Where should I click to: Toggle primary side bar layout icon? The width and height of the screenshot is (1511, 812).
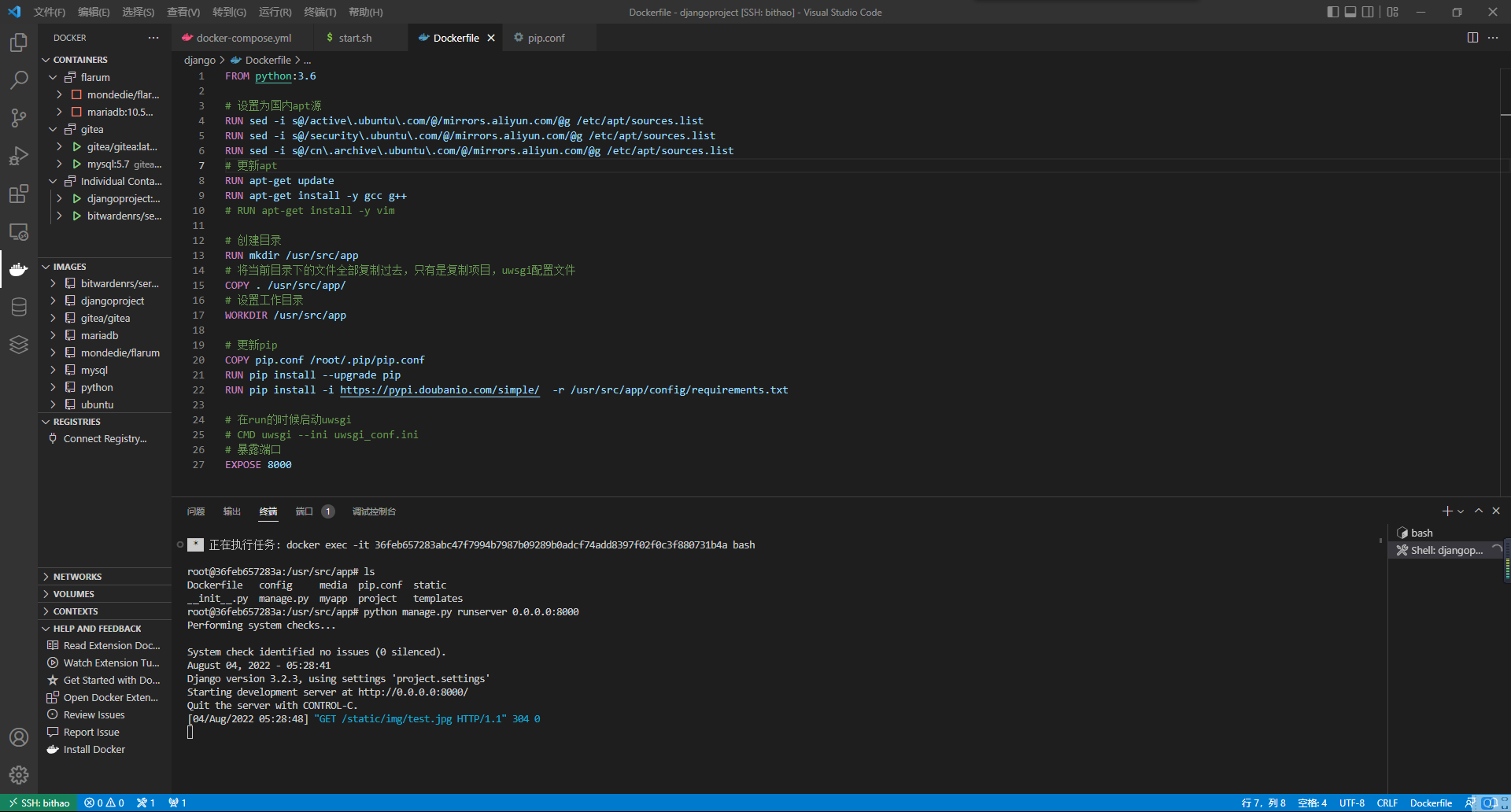coord(1332,12)
